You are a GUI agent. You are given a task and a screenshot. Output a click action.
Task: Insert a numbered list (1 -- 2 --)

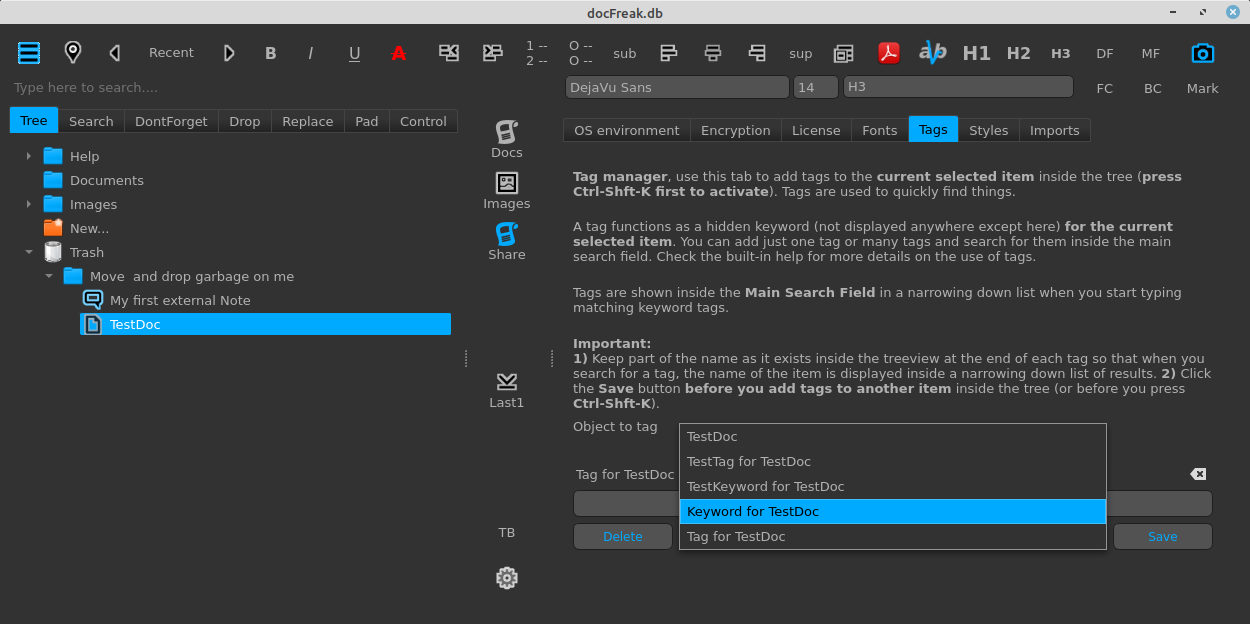537,53
